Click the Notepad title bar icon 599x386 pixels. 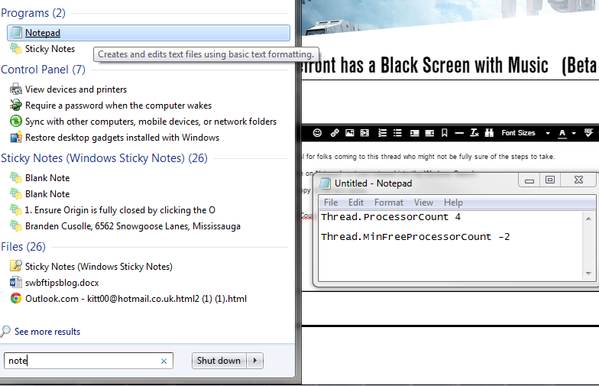click(325, 183)
